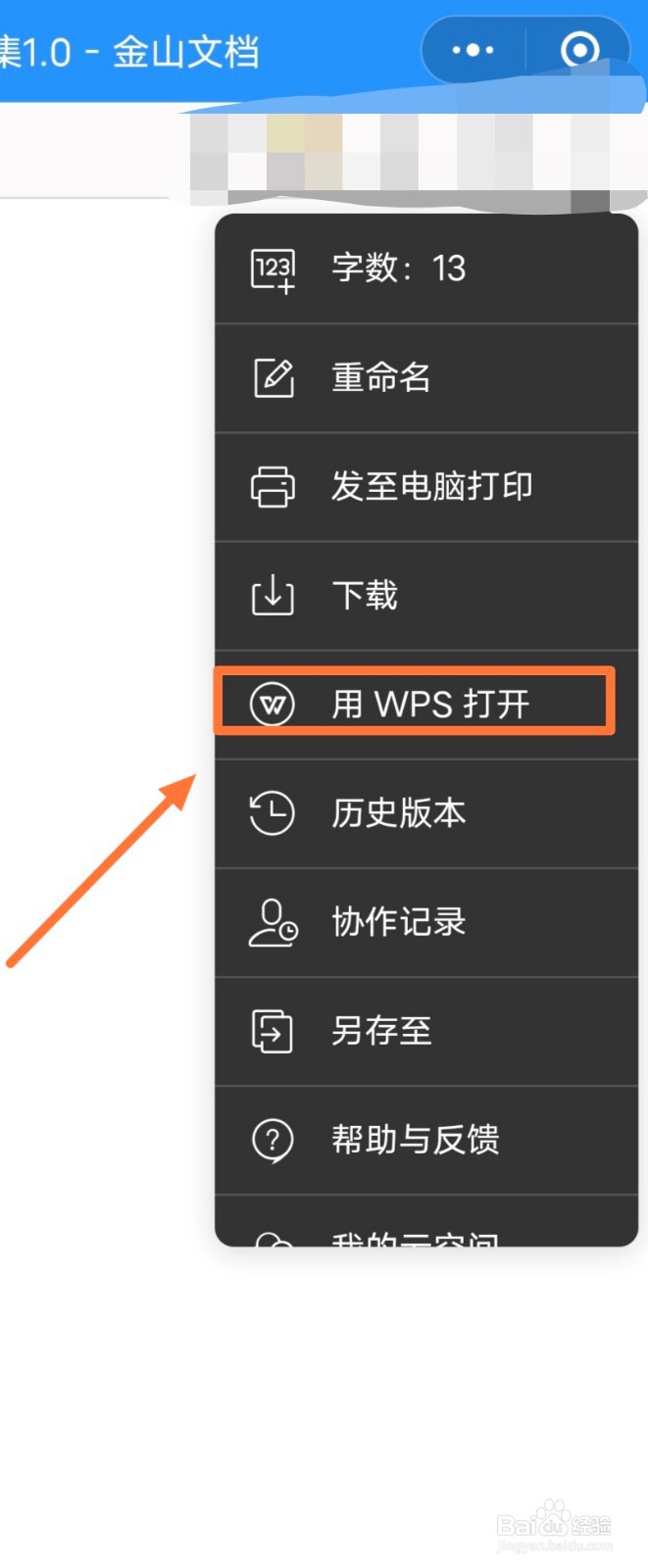Select 下载 from the menu
Viewport: 648px width, 1568px height.
tap(426, 596)
